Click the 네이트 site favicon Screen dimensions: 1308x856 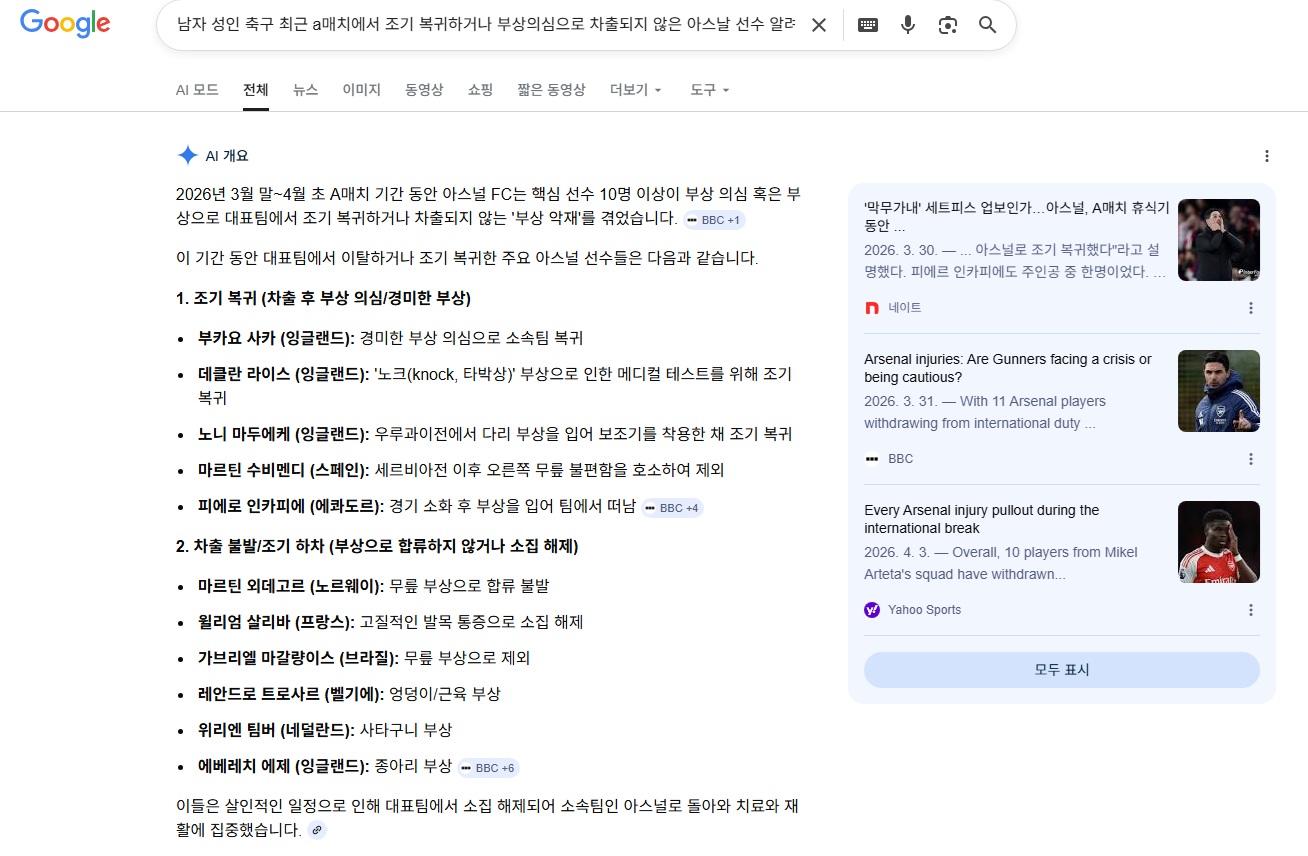point(872,308)
